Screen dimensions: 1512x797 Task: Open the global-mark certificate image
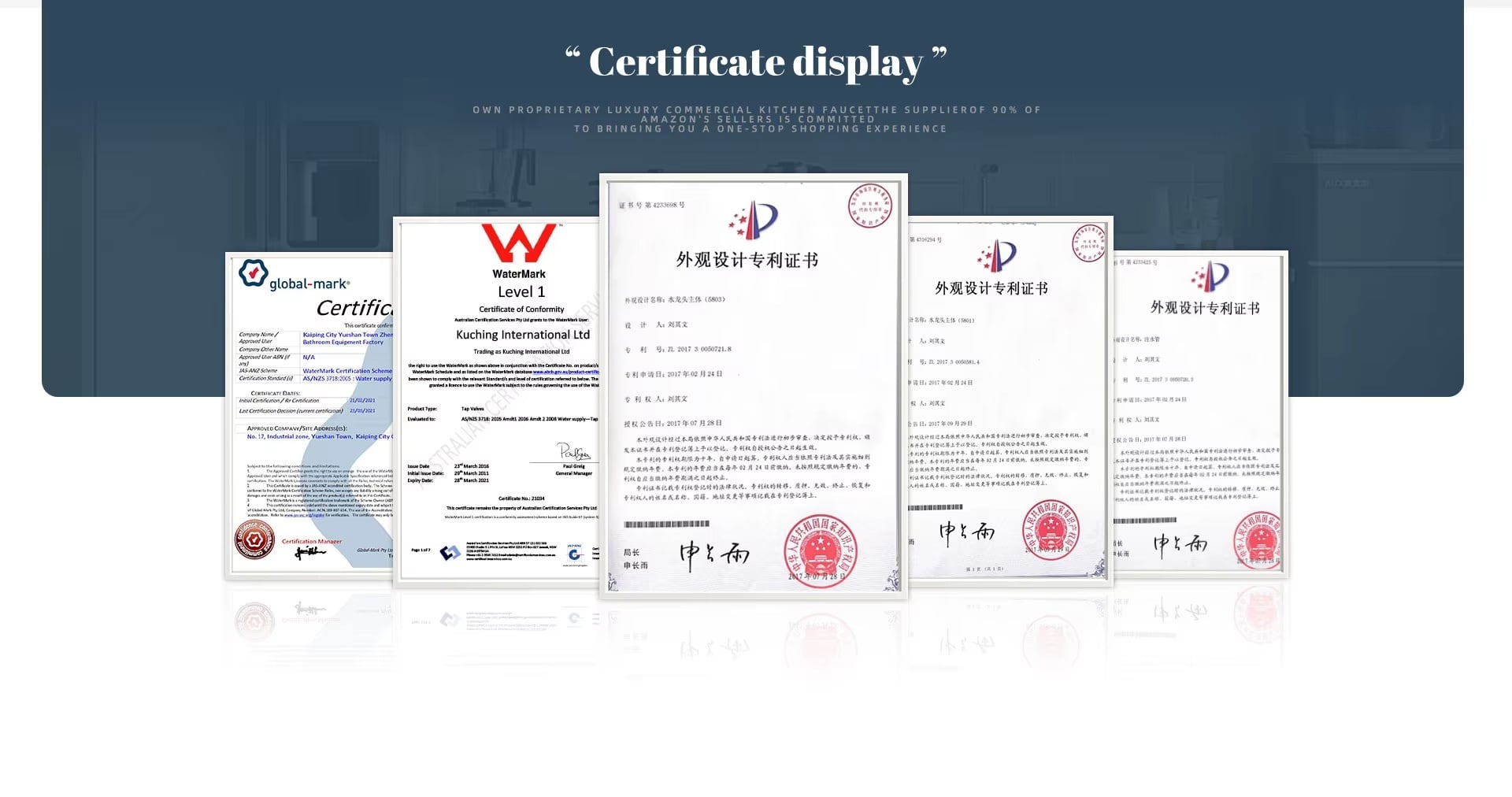pos(309,415)
